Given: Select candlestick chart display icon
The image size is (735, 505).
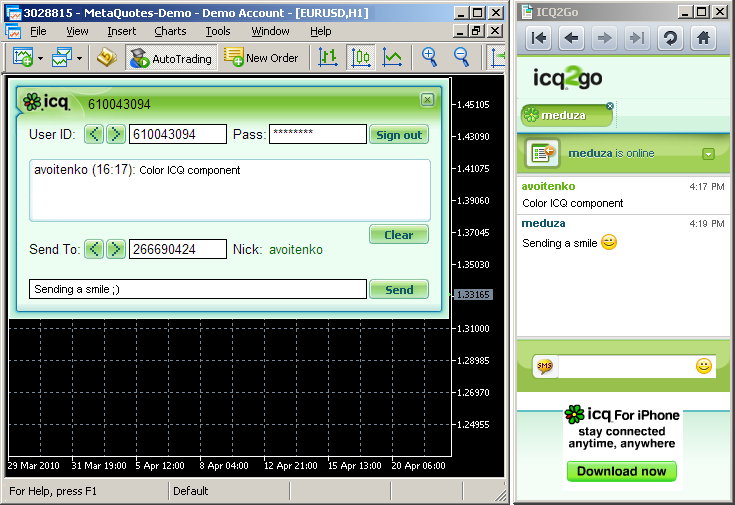Looking at the screenshot, I should click(x=360, y=58).
